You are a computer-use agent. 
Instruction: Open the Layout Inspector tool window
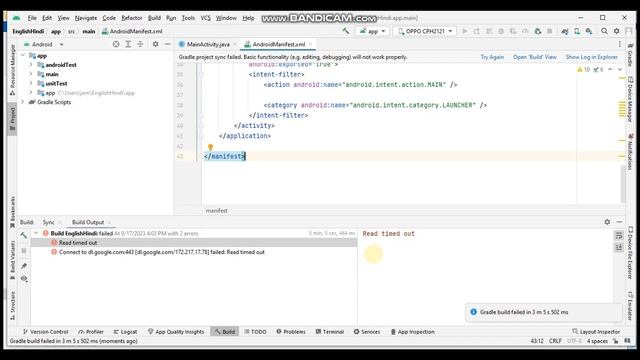tap(596, 332)
